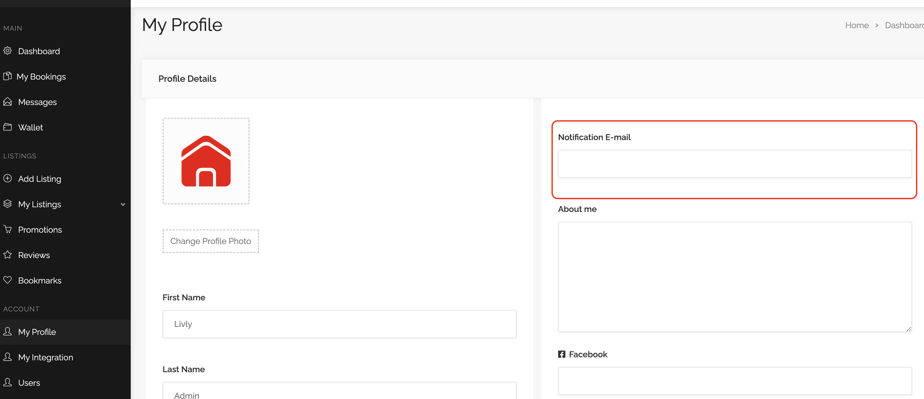Expand the My Listings submenu chevron

(x=123, y=205)
